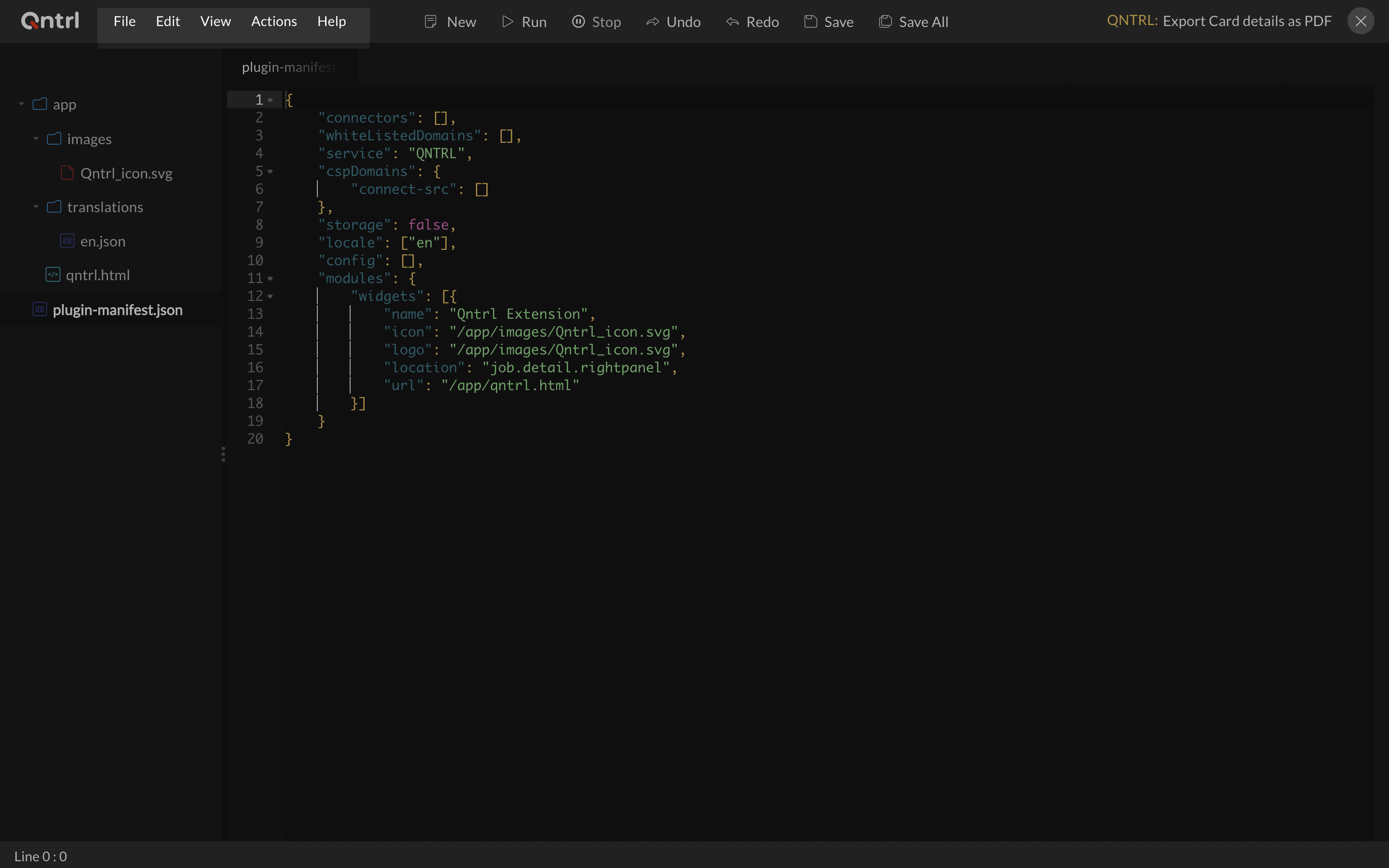Click the New document icon
This screenshot has width=1389, height=868.
pyautogui.click(x=431, y=22)
